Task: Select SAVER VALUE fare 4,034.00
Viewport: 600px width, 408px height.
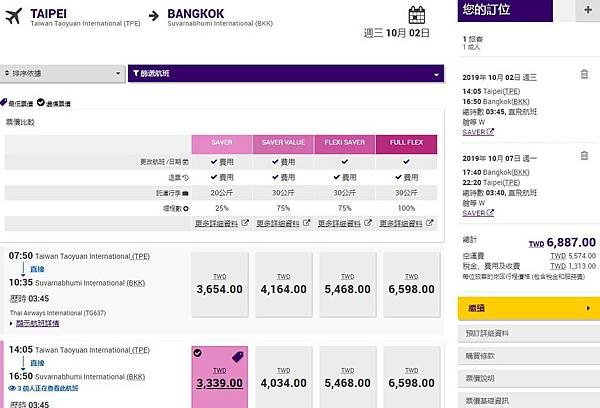Action: 284,377
